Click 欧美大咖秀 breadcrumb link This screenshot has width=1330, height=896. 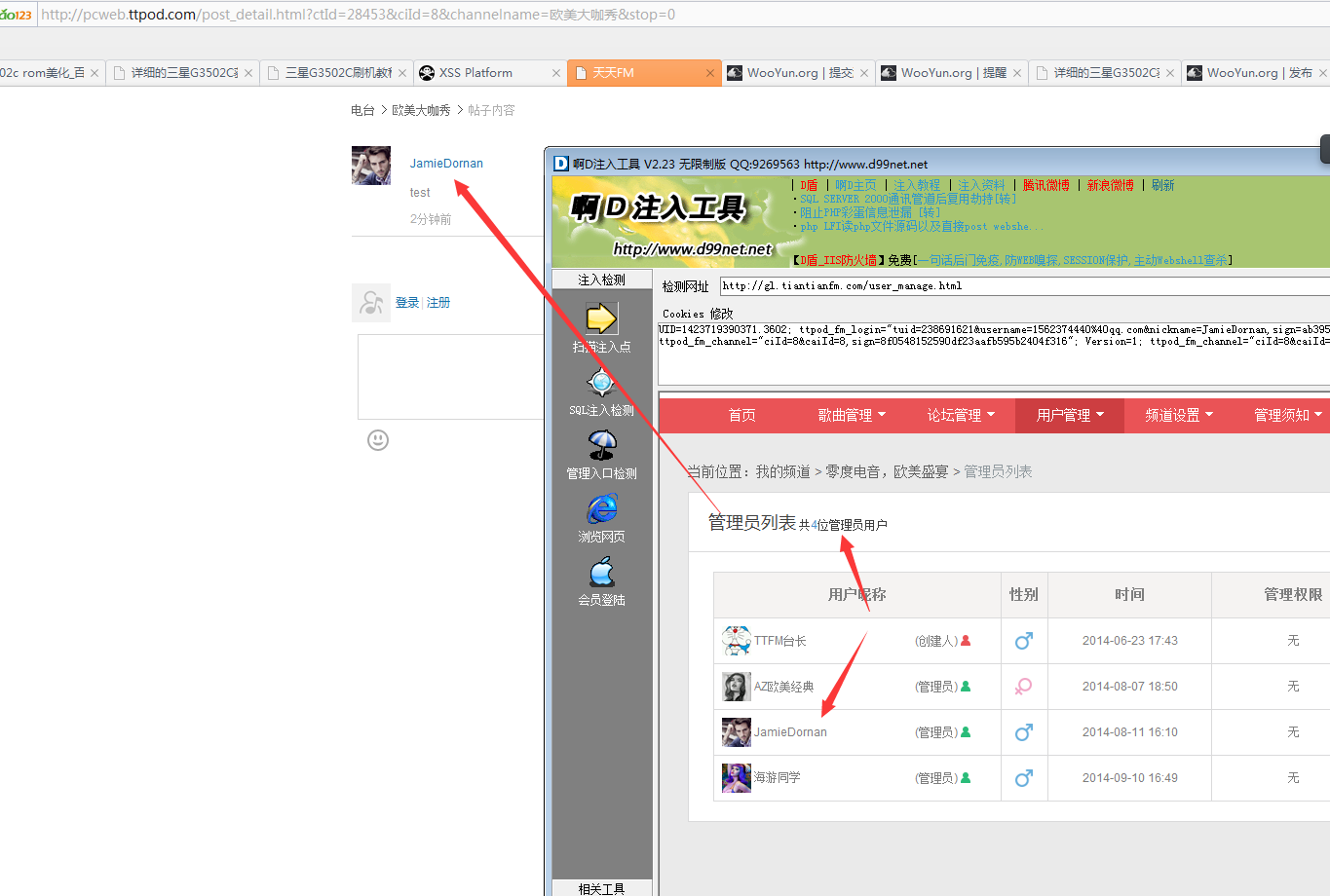(x=421, y=111)
